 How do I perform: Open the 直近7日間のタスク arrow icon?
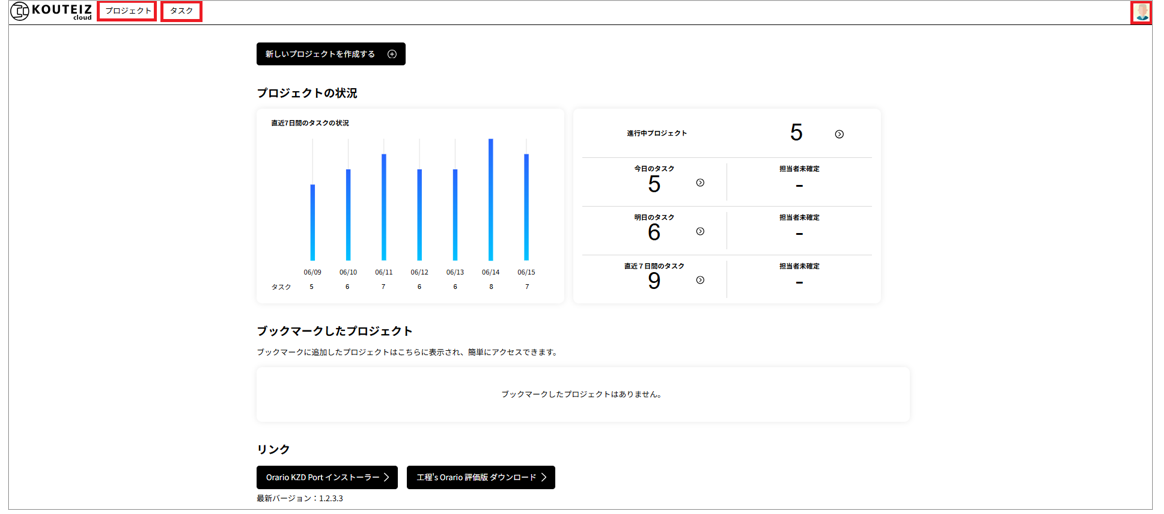click(x=700, y=280)
